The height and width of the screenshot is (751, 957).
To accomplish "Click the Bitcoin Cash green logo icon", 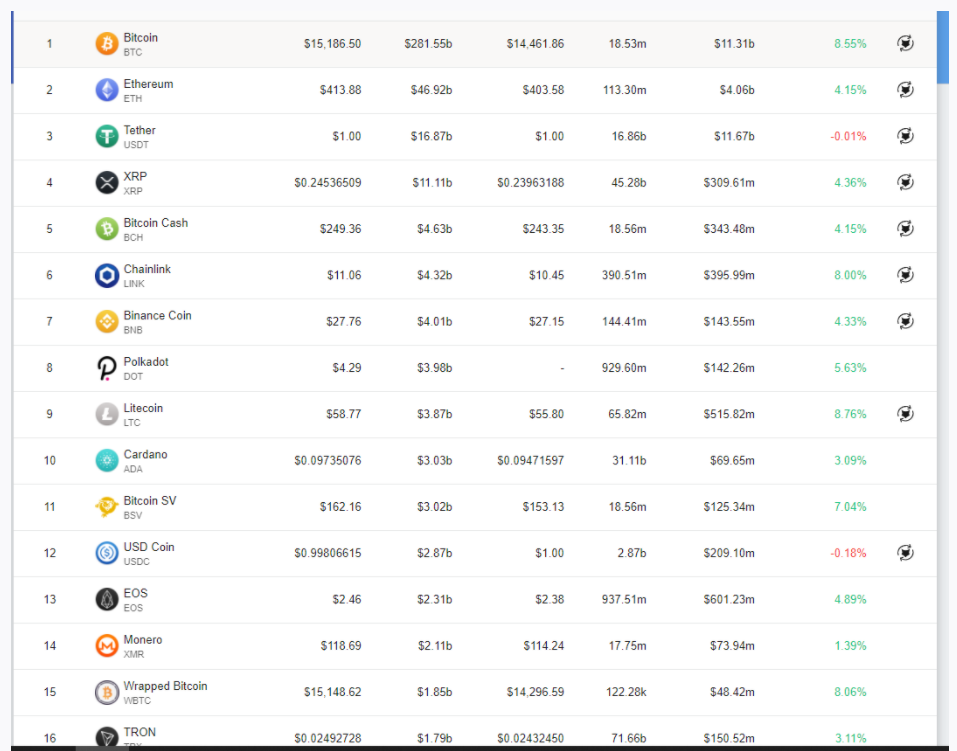I will click(x=107, y=229).
